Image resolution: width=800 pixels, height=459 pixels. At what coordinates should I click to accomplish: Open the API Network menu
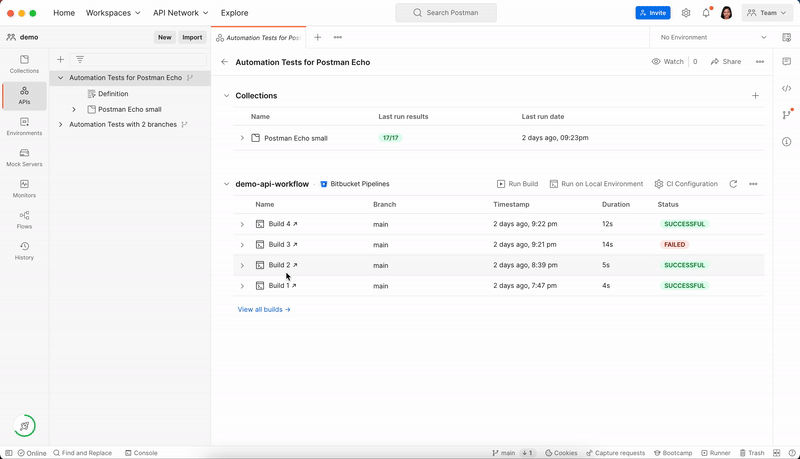pos(181,13)
